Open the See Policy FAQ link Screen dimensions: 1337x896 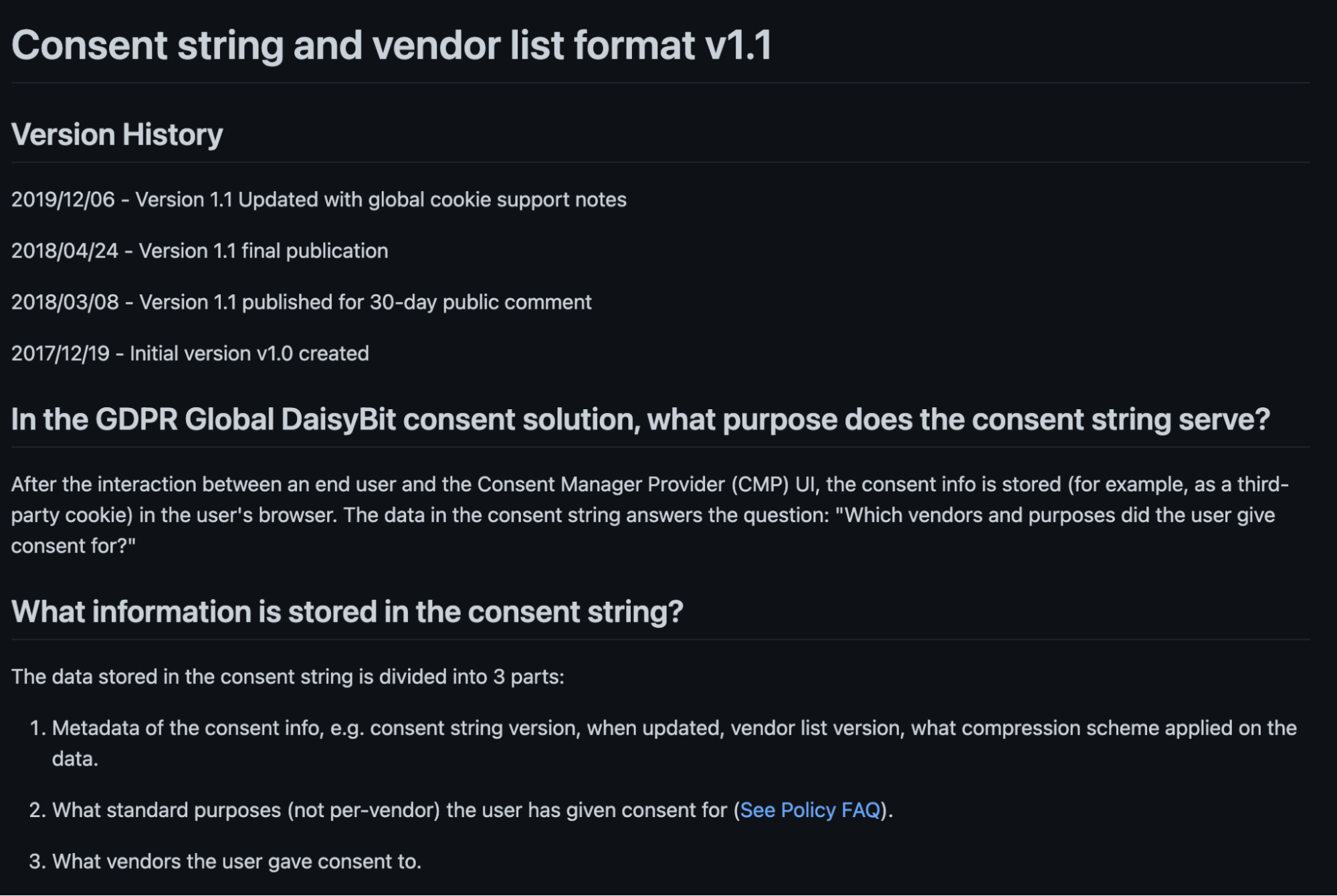tap(810, 810)
